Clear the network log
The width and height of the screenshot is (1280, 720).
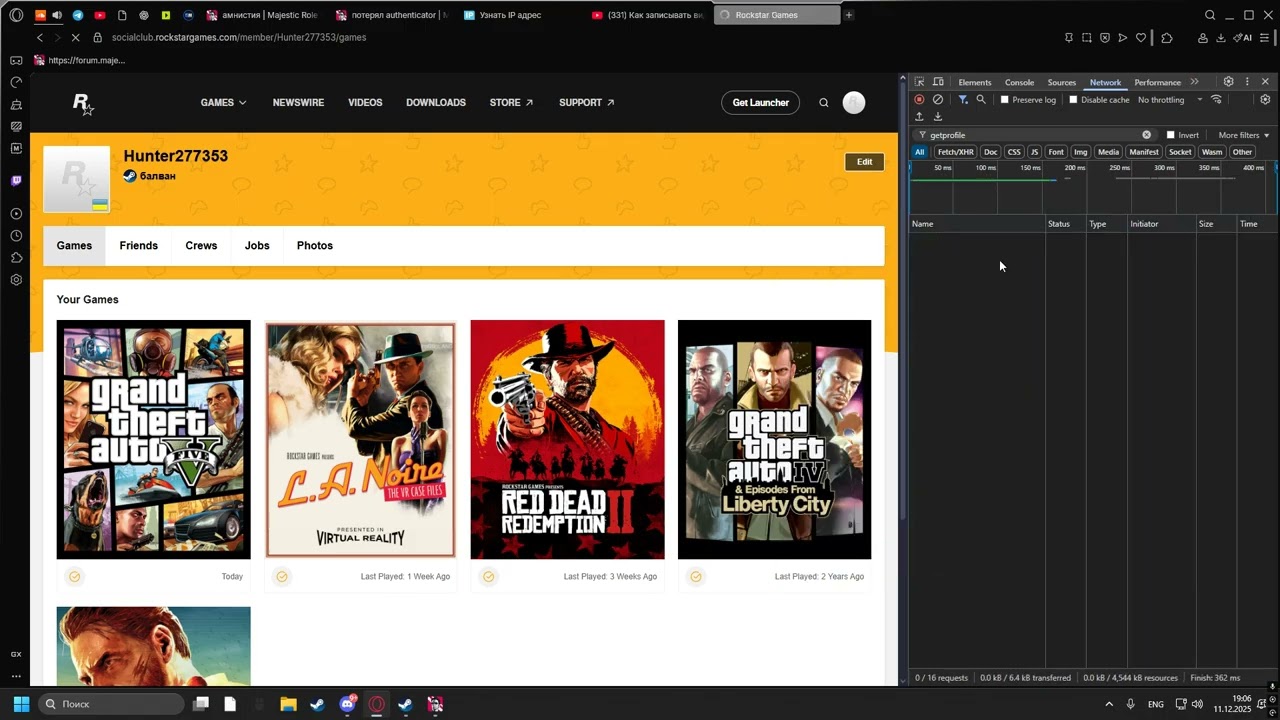click(937, 100)
